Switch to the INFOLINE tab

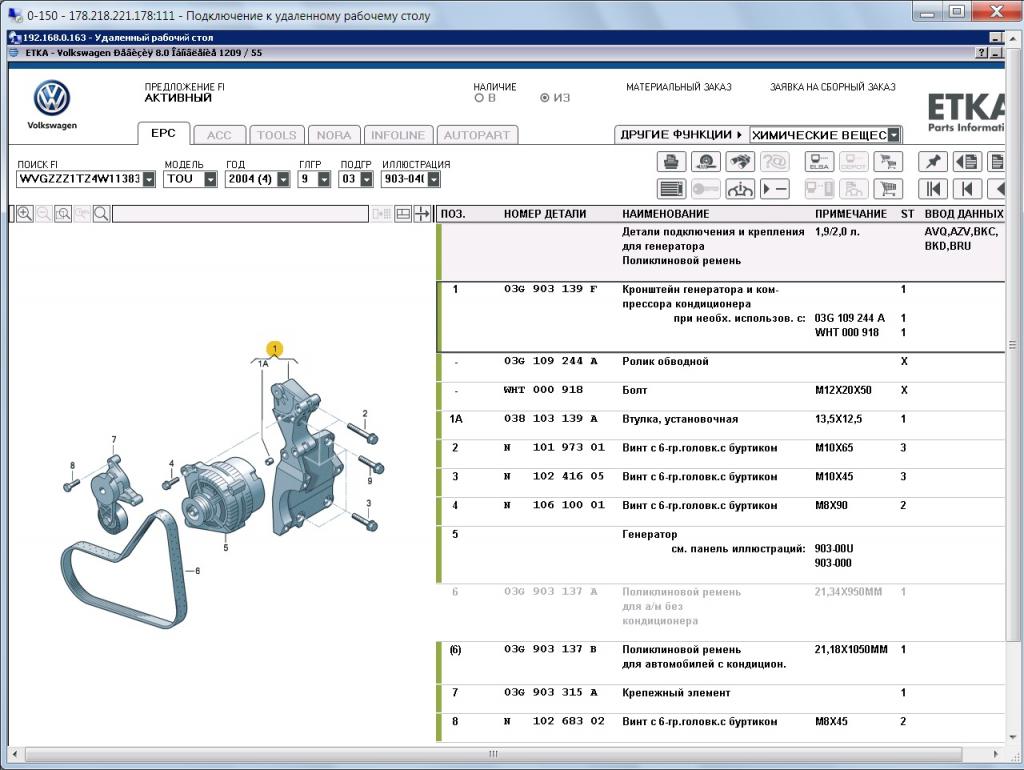pos(398,135)
